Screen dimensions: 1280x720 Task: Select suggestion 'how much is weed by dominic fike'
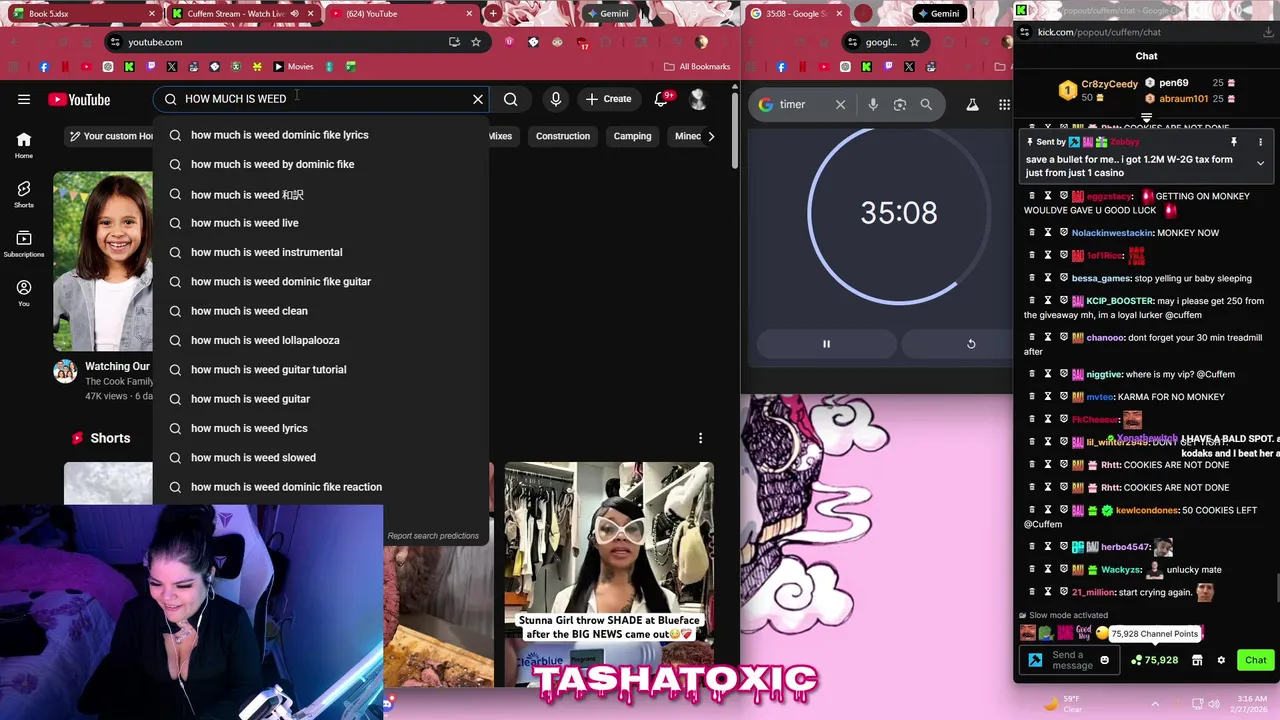click(321, 164)
